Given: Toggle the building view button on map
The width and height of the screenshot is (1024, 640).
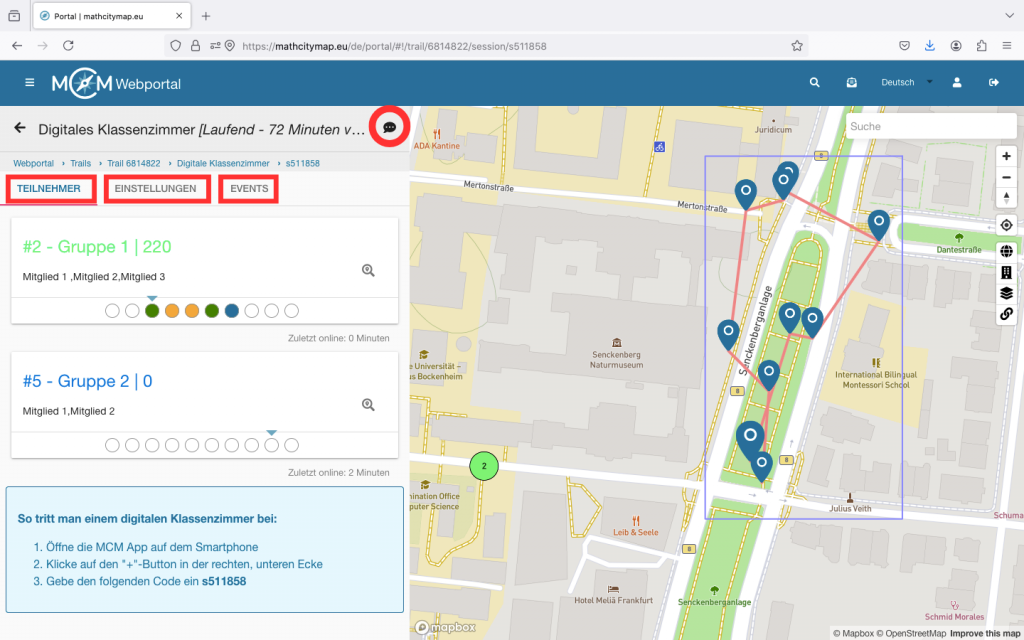Looking at the screenshot, I should pos(1006,272).
